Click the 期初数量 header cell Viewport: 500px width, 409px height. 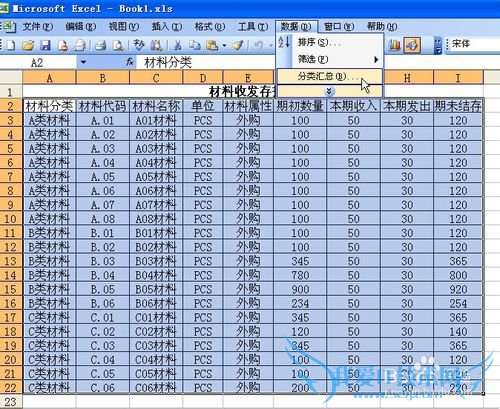coord(300,106)
